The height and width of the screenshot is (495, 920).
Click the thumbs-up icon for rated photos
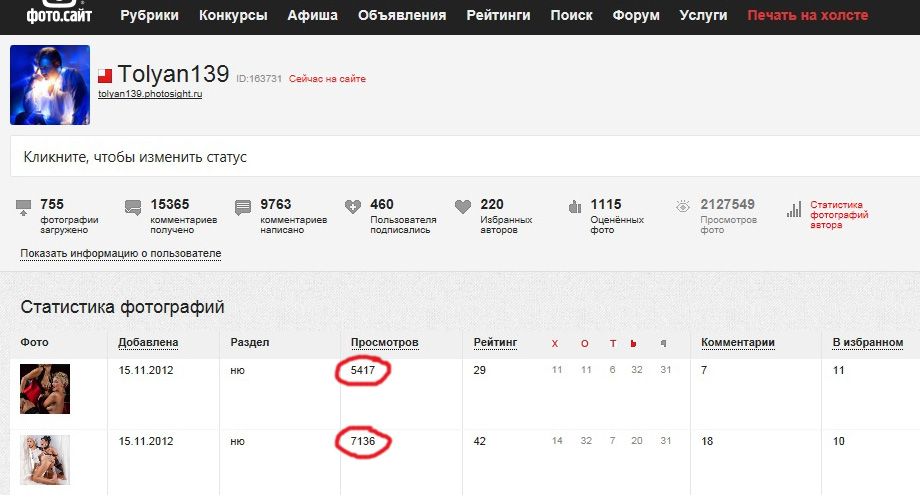(x=574, y=208)
